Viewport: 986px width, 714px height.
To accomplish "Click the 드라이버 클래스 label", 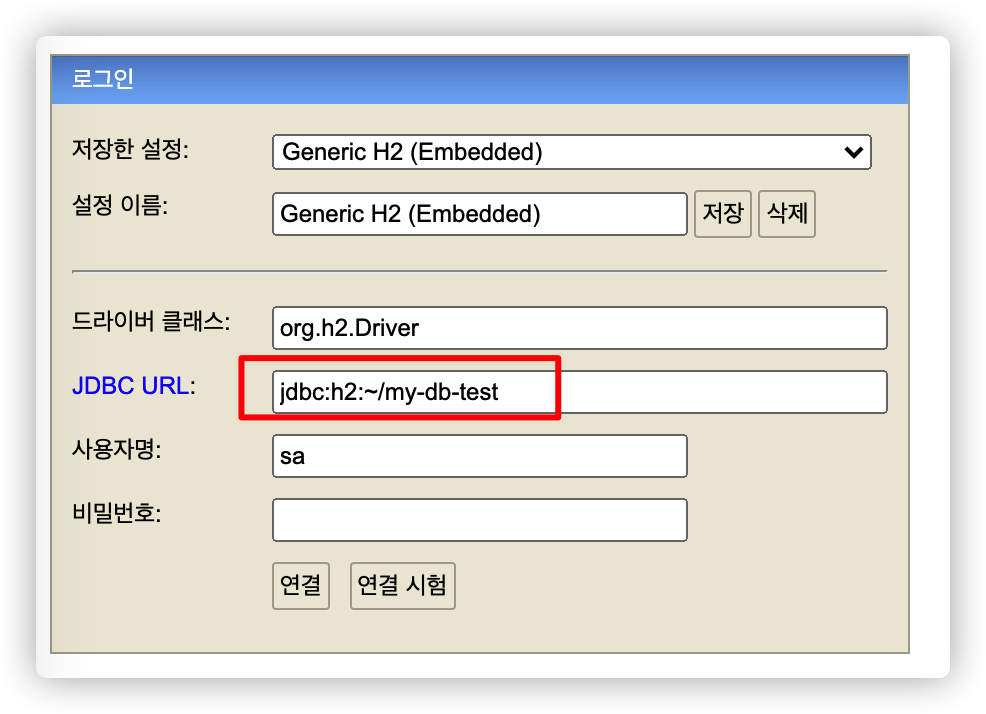I will click(151, 321).
